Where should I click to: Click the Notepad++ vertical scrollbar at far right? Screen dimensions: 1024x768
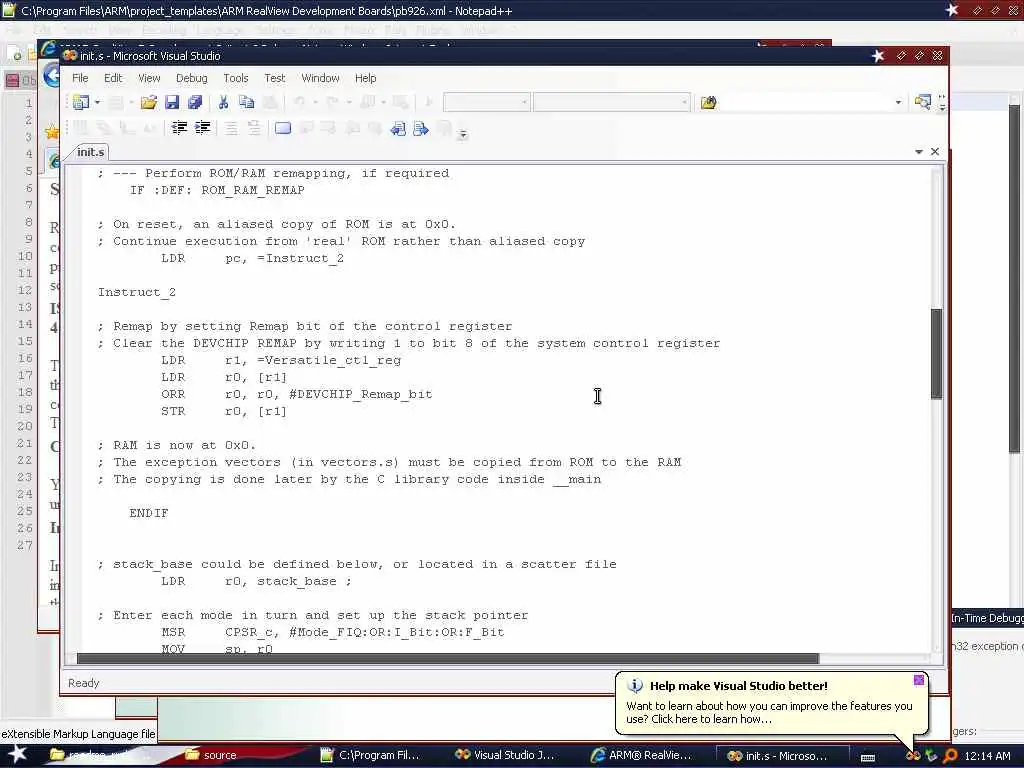click(x=1014, y=278)
